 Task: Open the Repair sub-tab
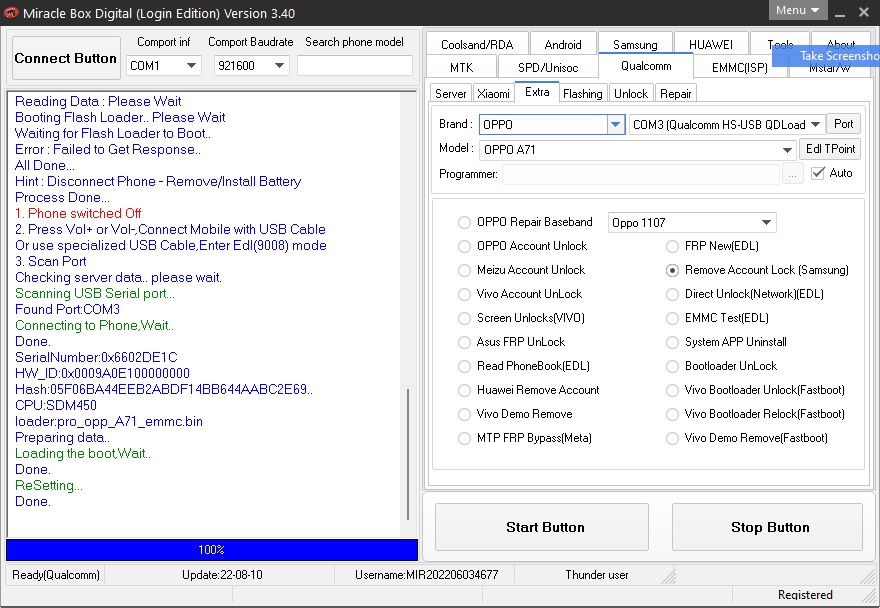(675, 94)
